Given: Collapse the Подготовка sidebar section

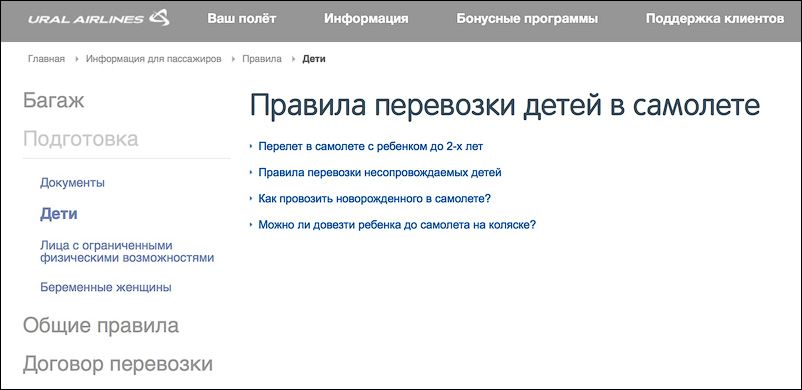Looking at the screenshot, I should [81, 139].
